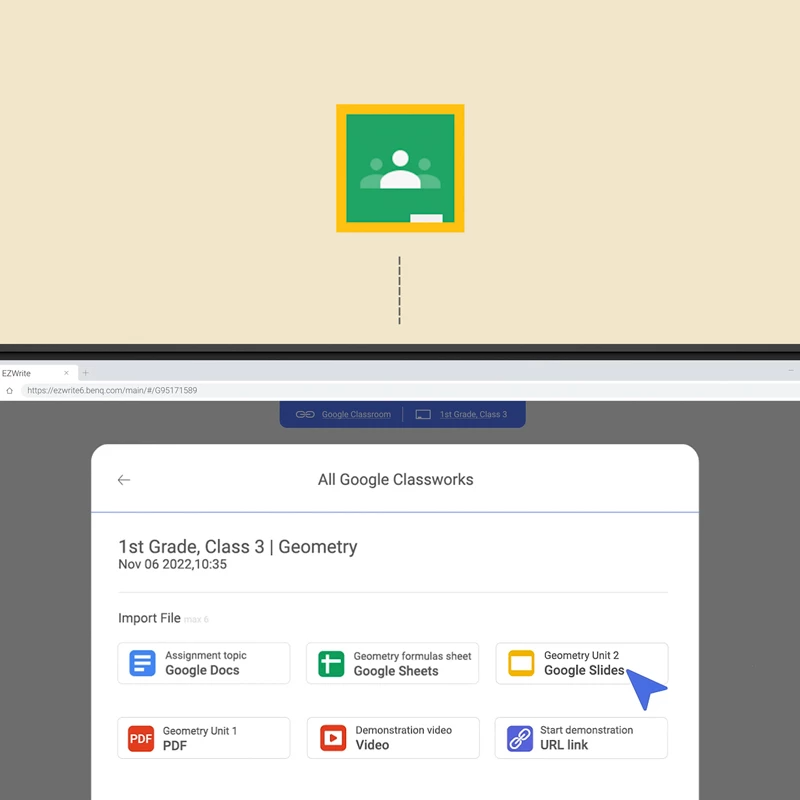Import the Demonstration video file
This screenshot has width=800, height=800.
click(393, 738)
